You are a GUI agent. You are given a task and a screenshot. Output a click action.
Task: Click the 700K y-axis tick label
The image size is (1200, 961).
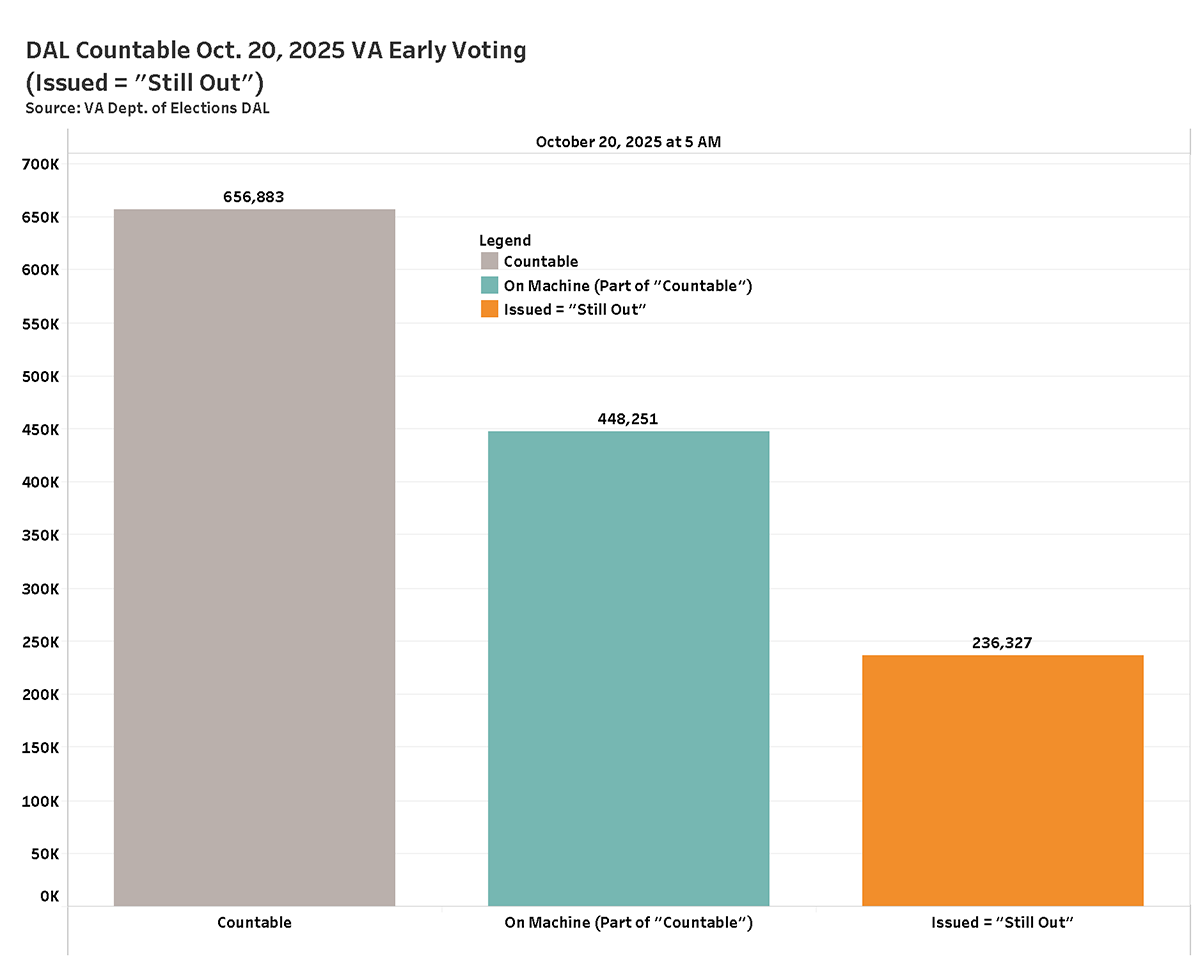(x=42, y=163)
